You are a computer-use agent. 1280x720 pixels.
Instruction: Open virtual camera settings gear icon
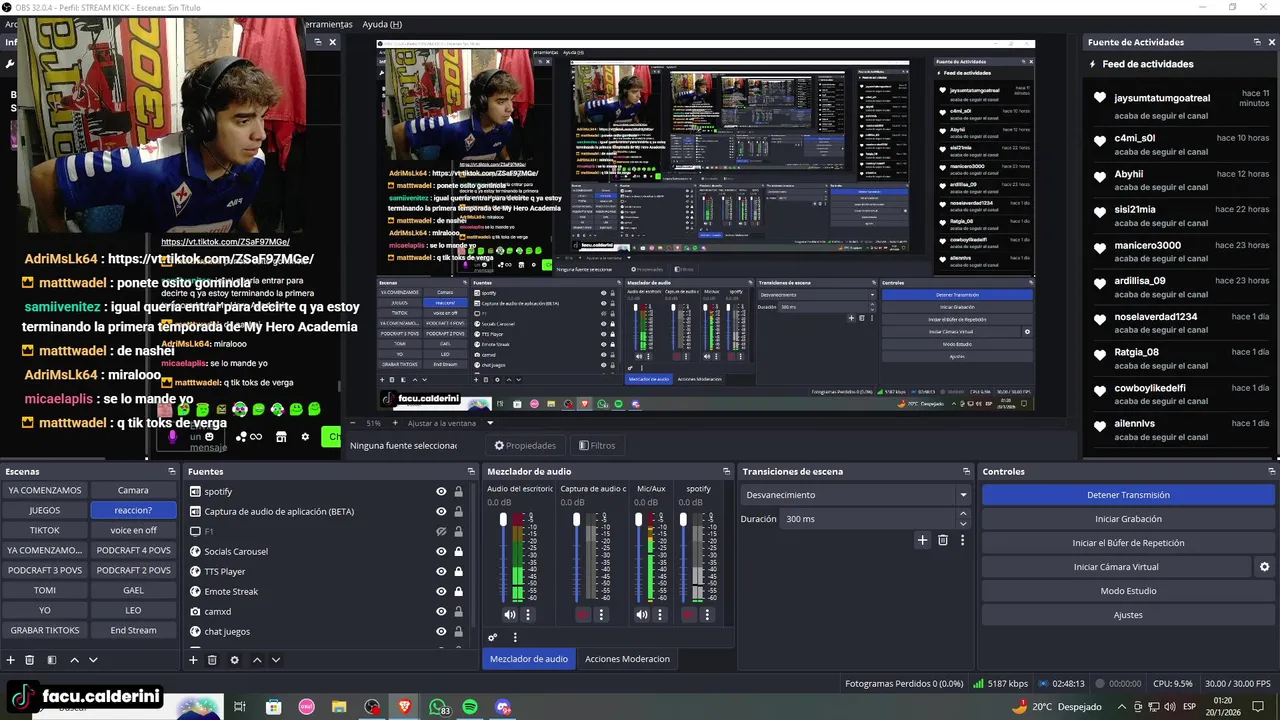pyautogui.click(x=1264, y=567)
